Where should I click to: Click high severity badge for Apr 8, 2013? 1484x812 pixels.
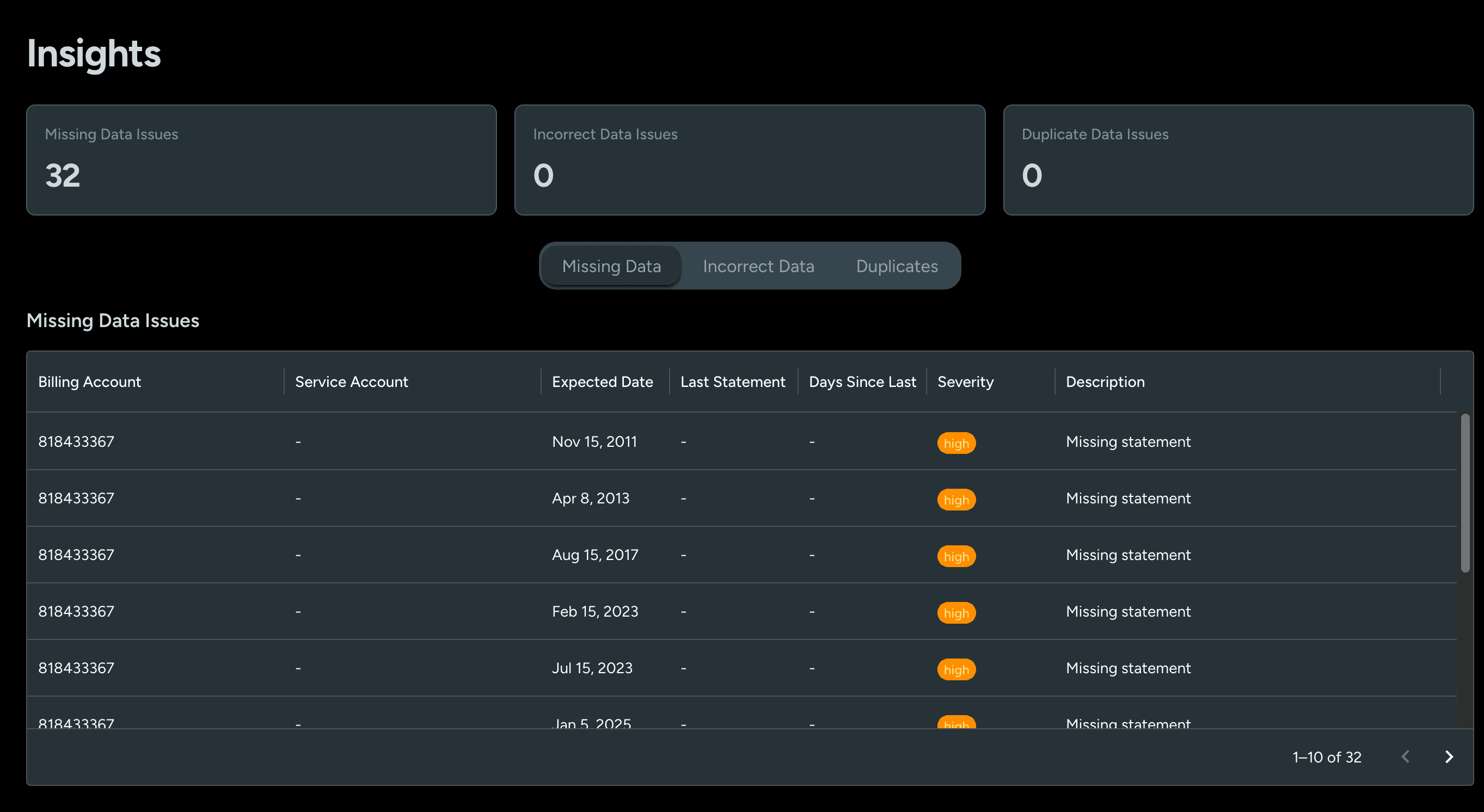pyautogui.click(x=956, y=499)
